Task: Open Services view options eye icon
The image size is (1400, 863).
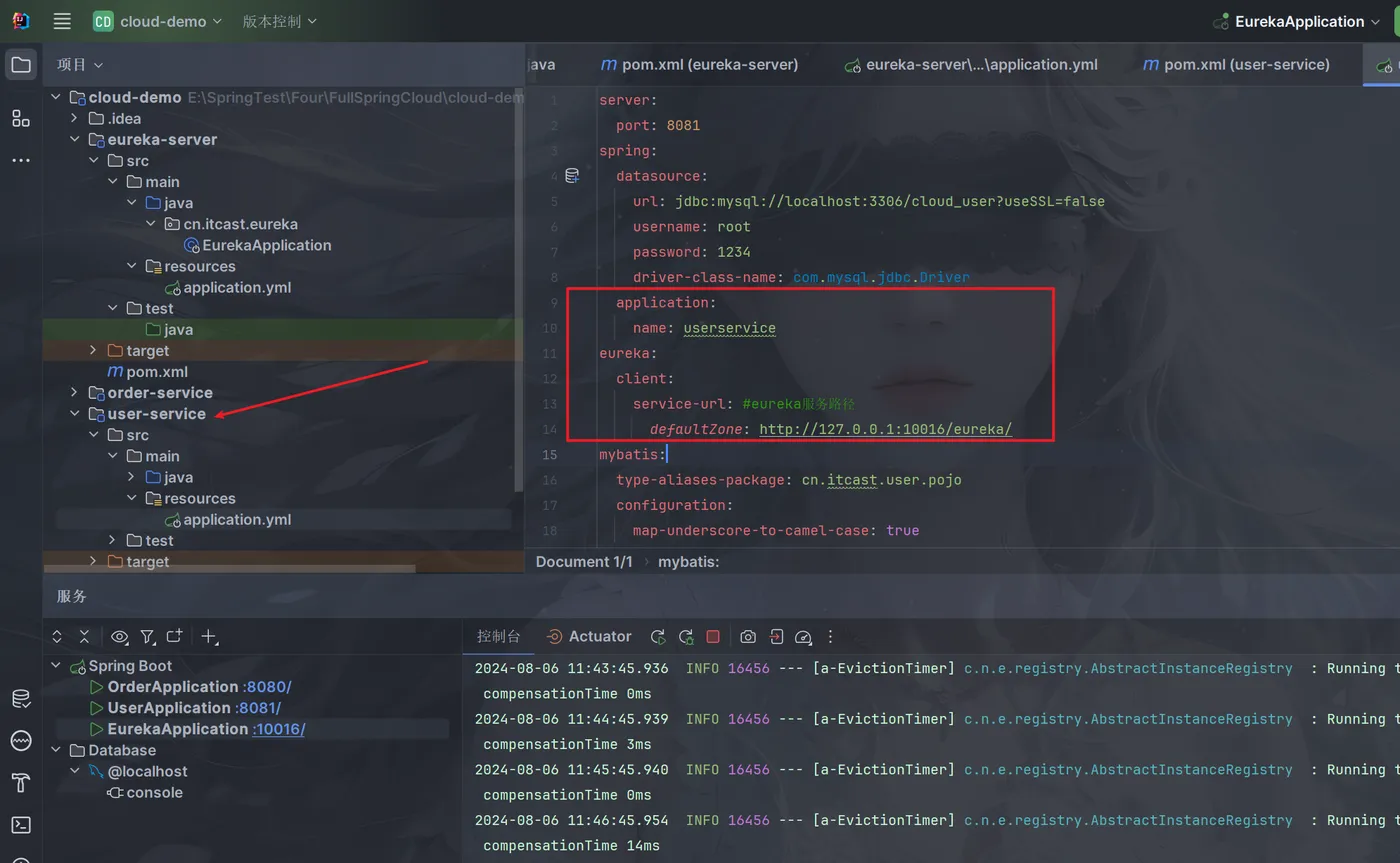Action: (120, 636)
